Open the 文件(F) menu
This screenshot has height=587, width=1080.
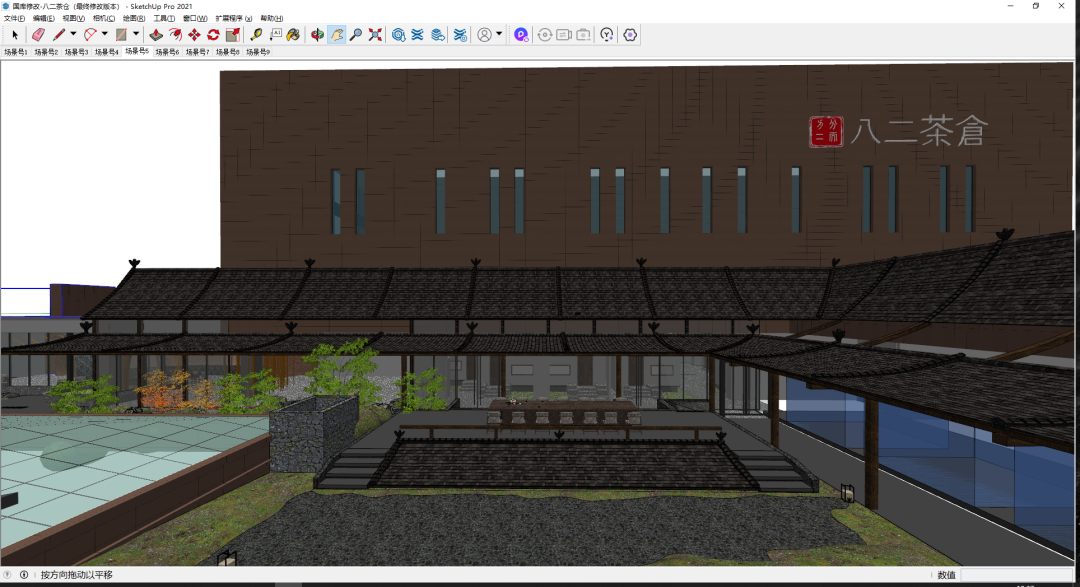coord(14,18)
